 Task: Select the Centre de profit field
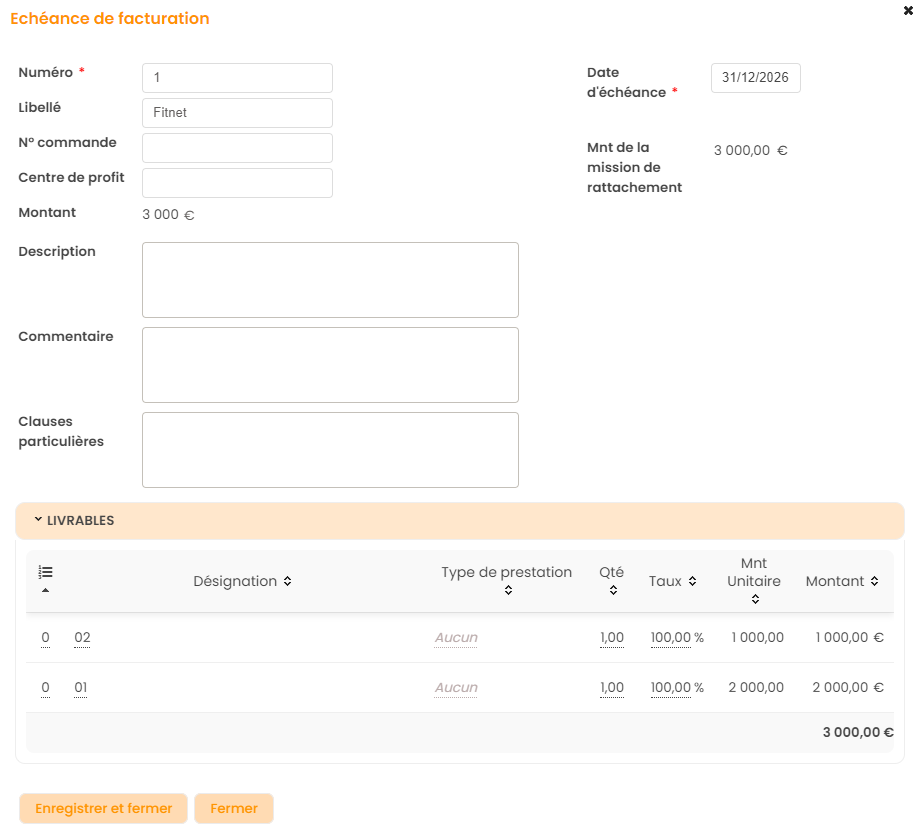click(x=237, y=183)
